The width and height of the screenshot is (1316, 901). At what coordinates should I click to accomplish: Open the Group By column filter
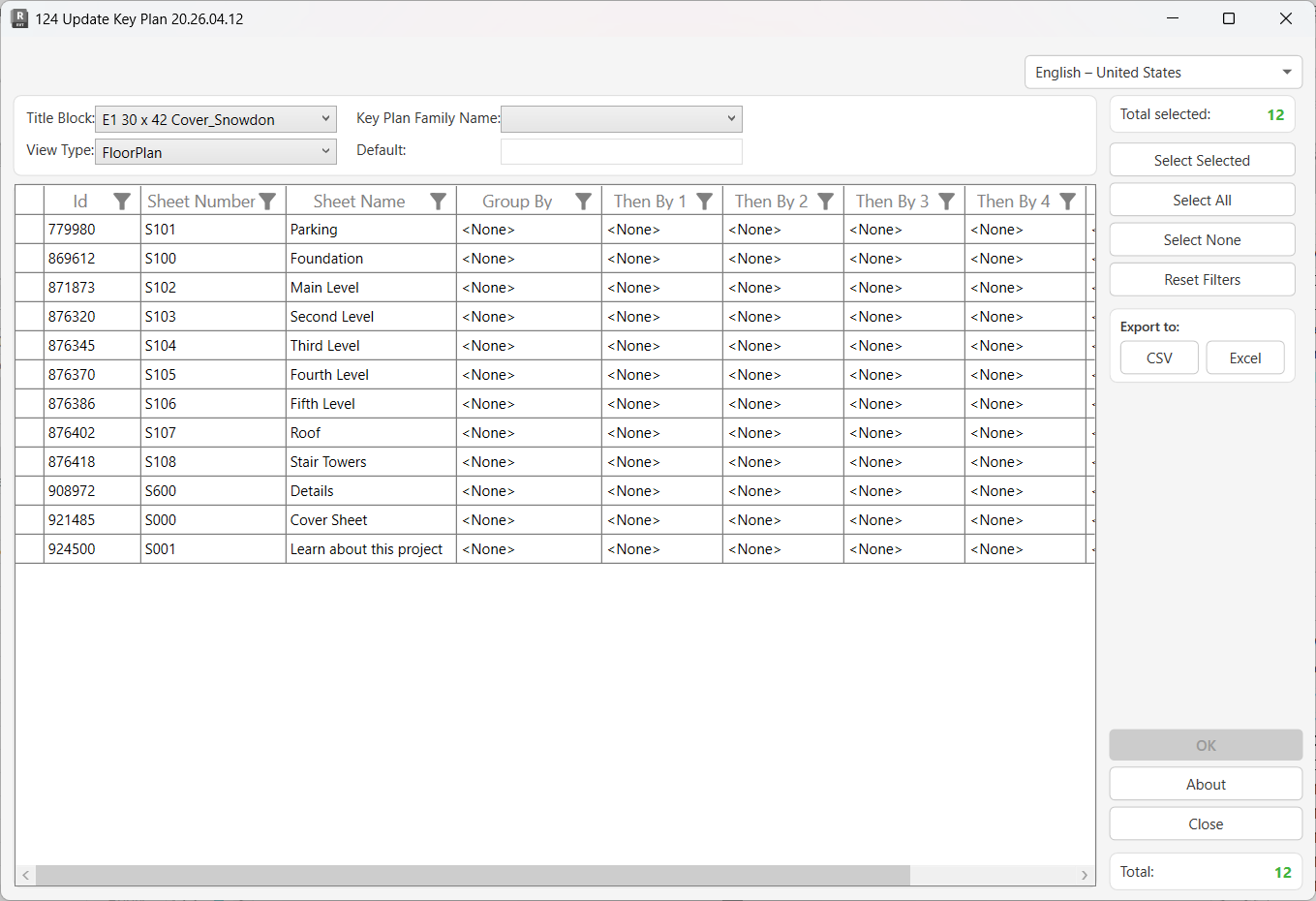(x=583, y=201)
